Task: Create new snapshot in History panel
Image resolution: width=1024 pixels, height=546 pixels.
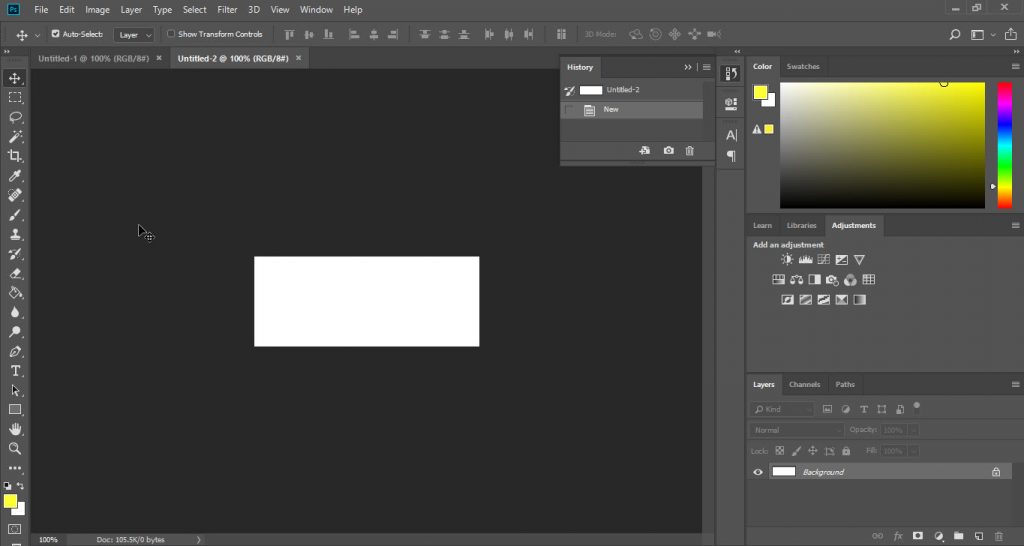Action: (668, 151)
